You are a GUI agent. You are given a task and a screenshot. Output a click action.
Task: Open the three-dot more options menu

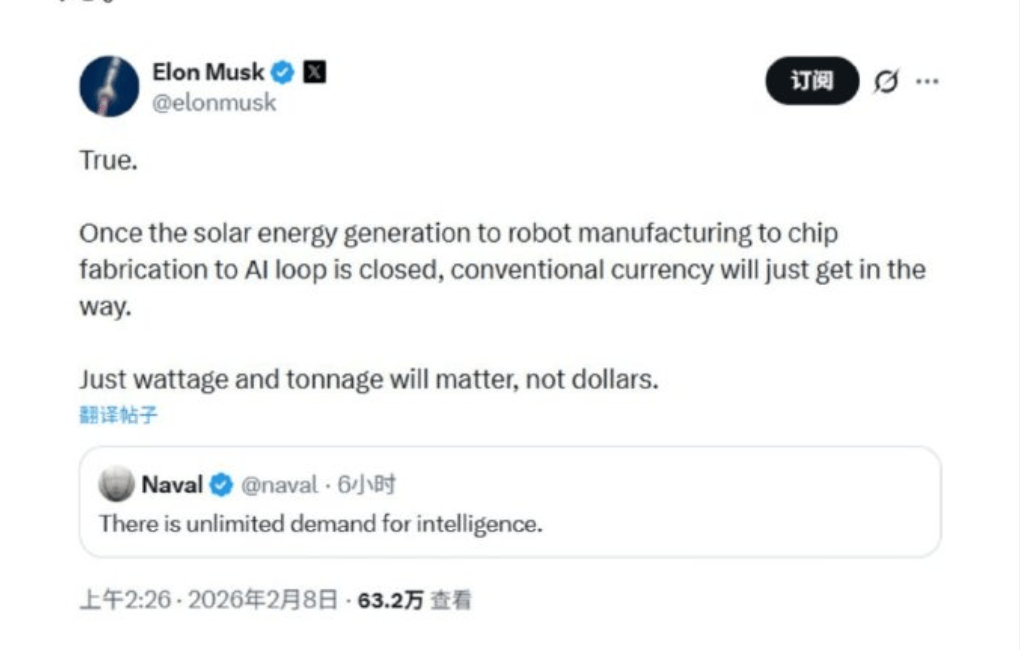click(927, 81)
